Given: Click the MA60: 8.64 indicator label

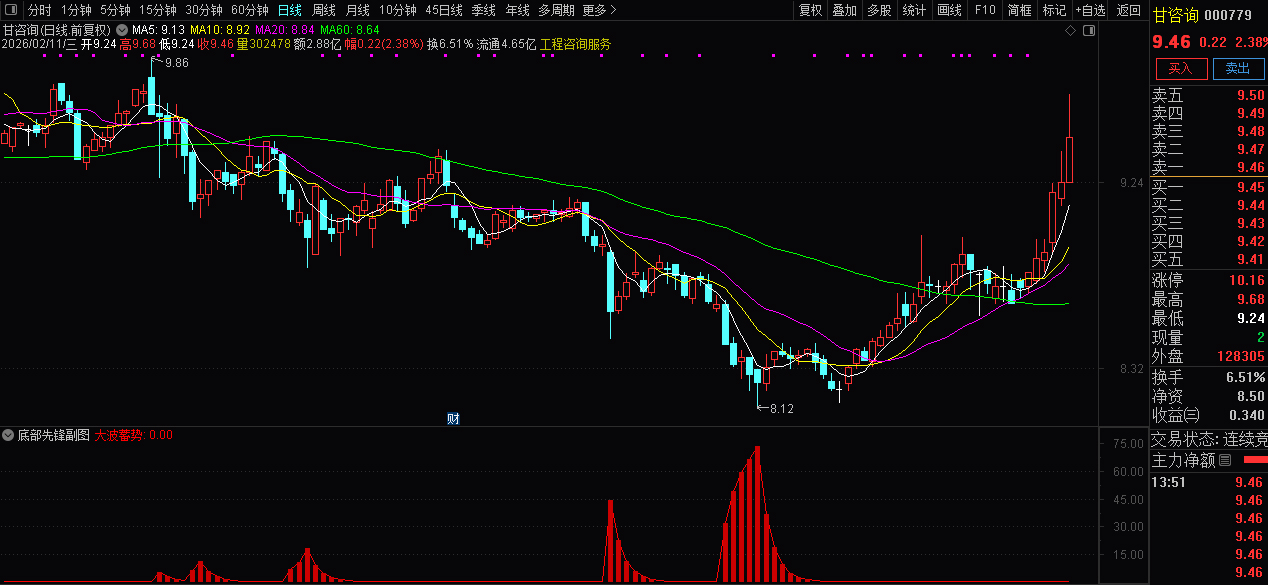Looking at the screenshot, I should (350, 30).
